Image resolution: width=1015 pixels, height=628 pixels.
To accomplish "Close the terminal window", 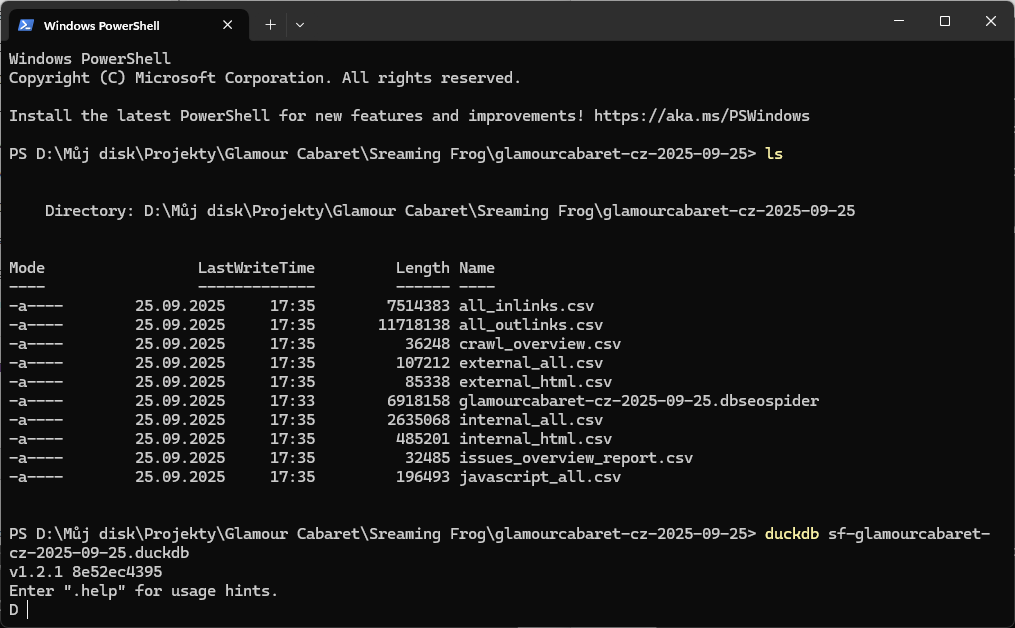I will click(x=990, y=22).
